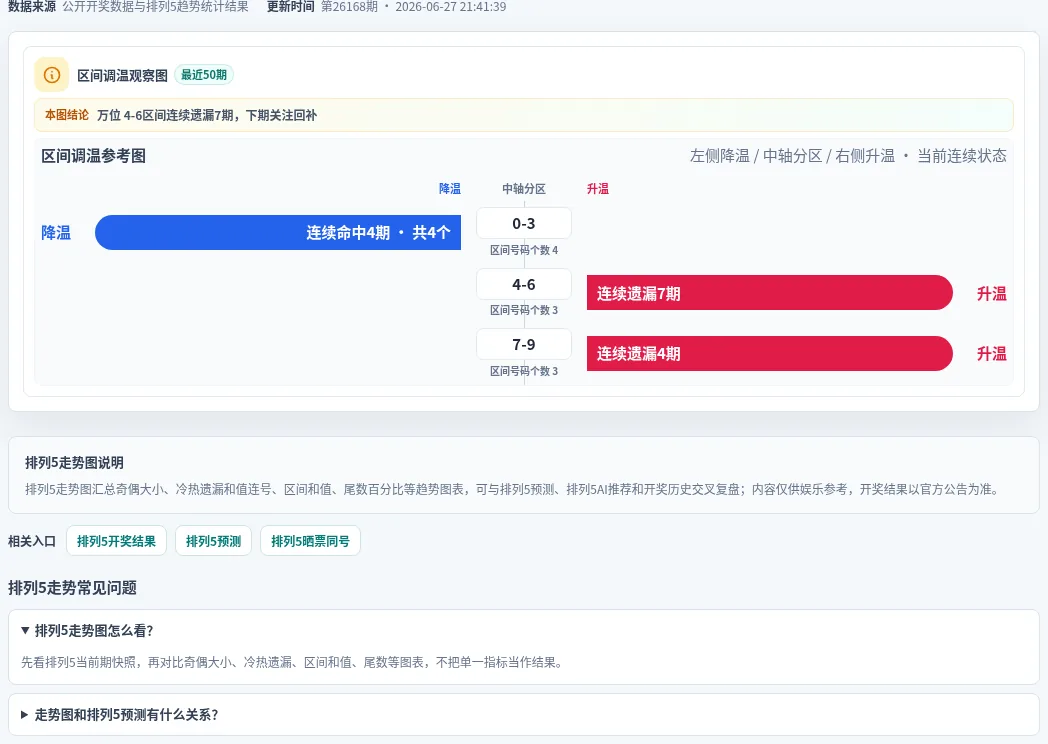Collapse the 排列5走势图怎么看 question
The width and height of the screenshot is (1048, 744).
coord(524,630)
